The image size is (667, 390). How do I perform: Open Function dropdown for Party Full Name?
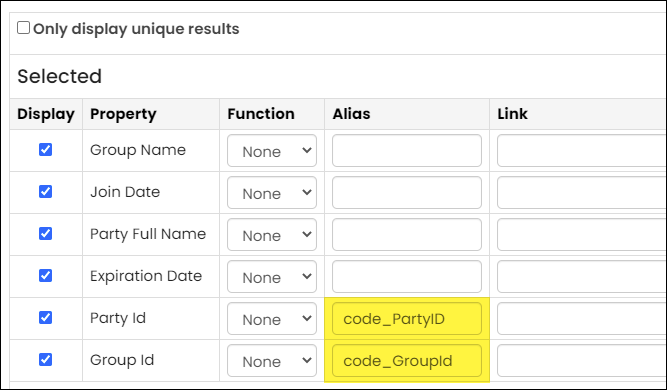[272, 234]
